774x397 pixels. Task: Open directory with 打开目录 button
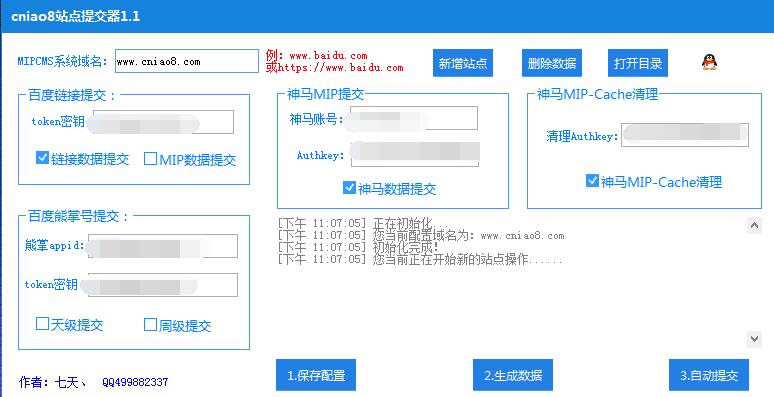tap(638, 63)
